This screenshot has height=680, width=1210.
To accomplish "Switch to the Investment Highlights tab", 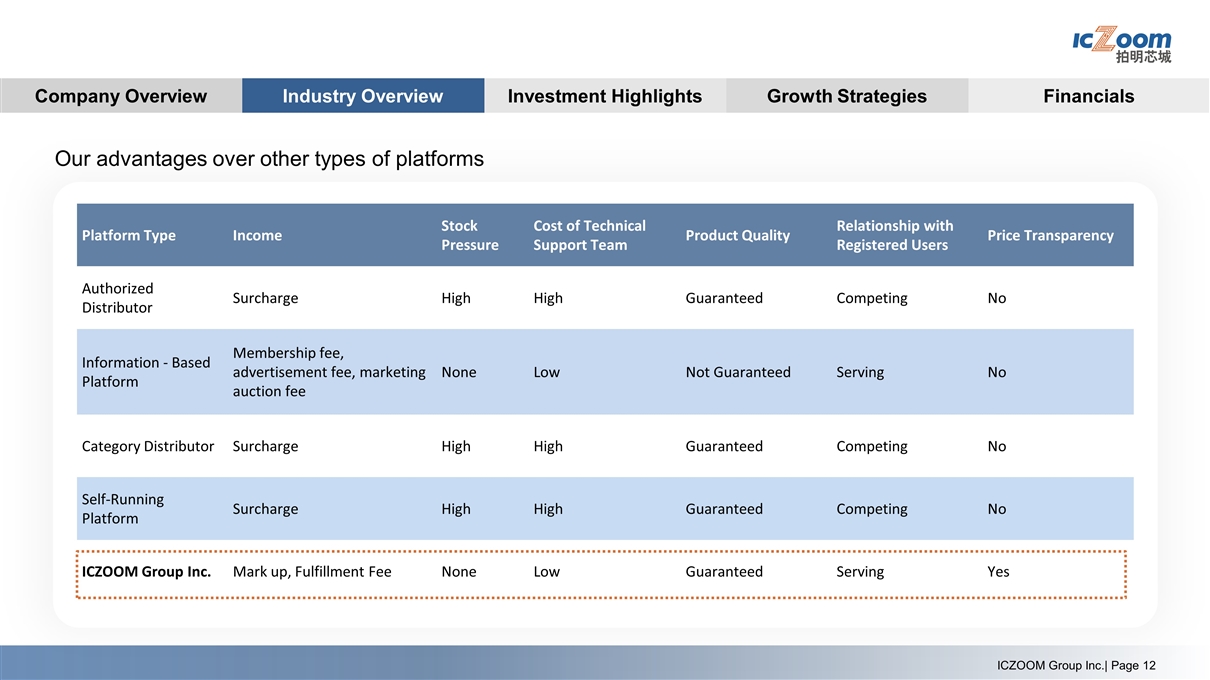I will (x=604, y=96).
